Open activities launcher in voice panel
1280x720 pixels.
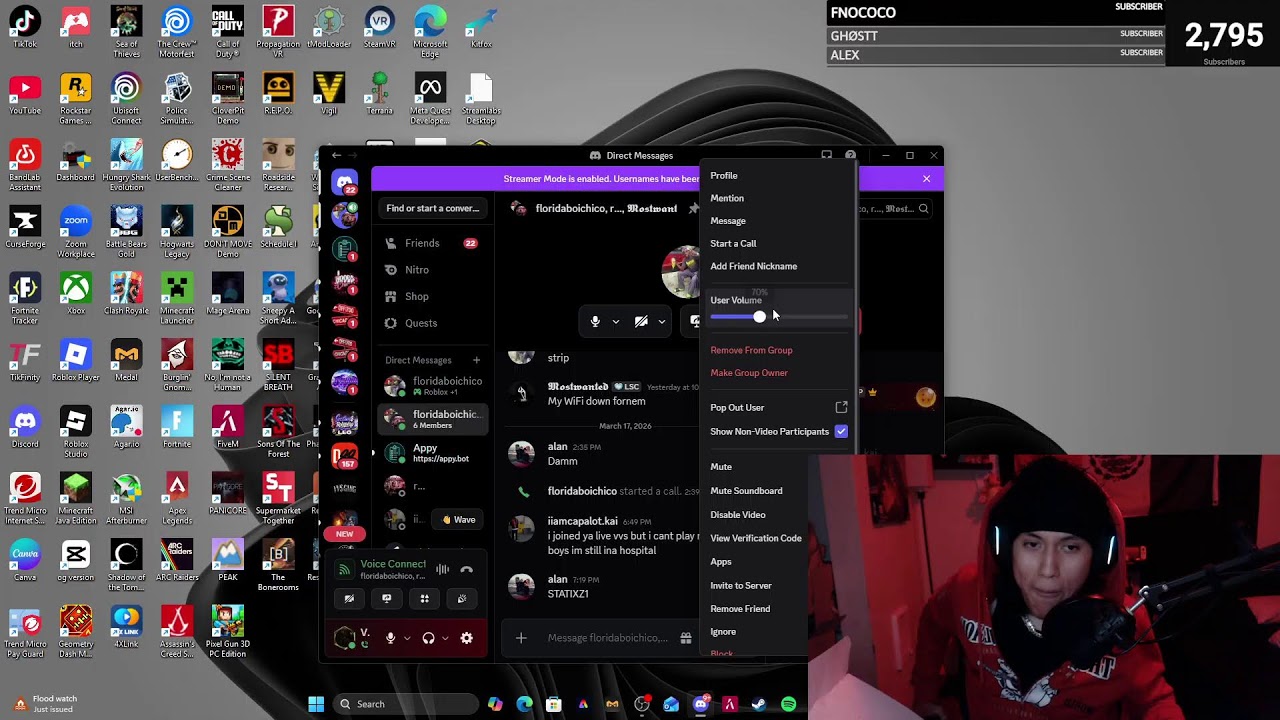[424, 599]
